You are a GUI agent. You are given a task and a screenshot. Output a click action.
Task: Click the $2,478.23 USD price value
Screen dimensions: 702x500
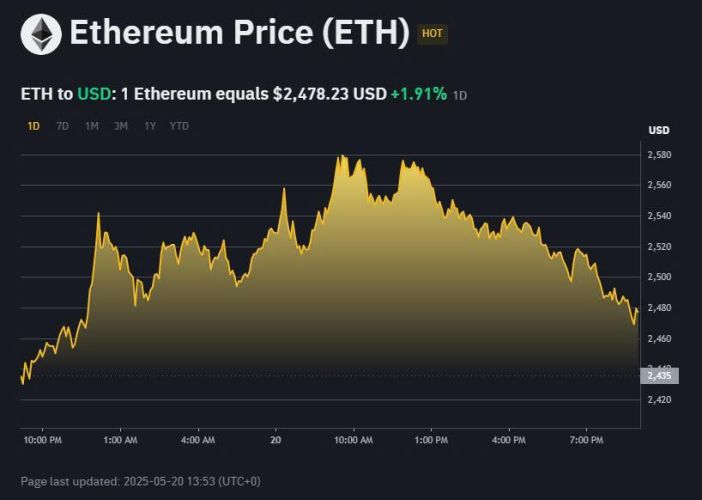[329, 94]
